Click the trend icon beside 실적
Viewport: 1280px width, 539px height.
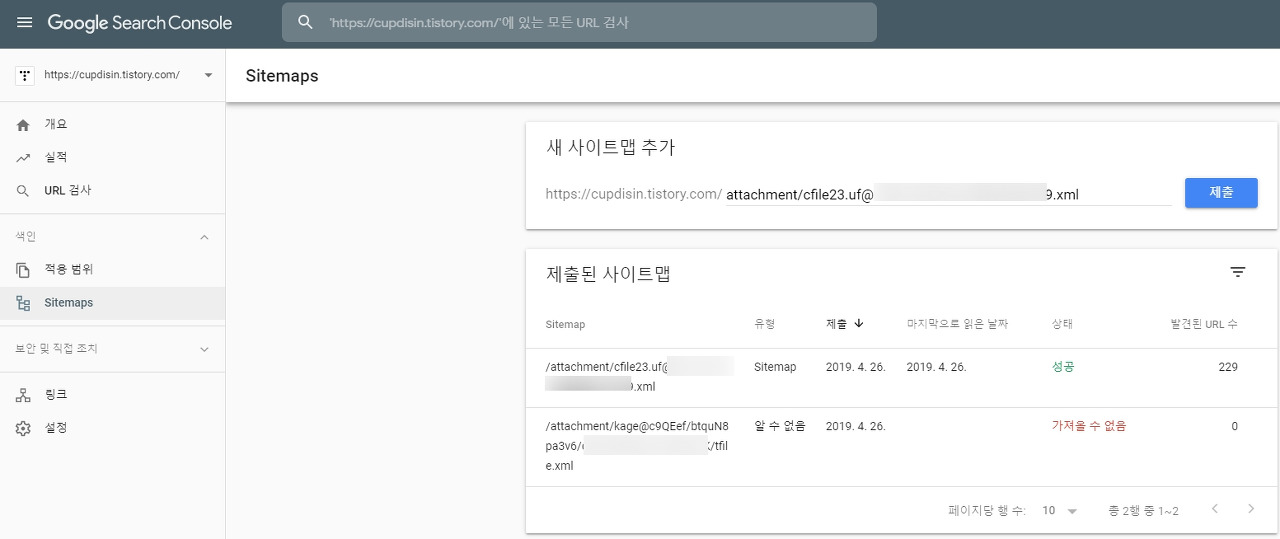(x=23, y=158)
